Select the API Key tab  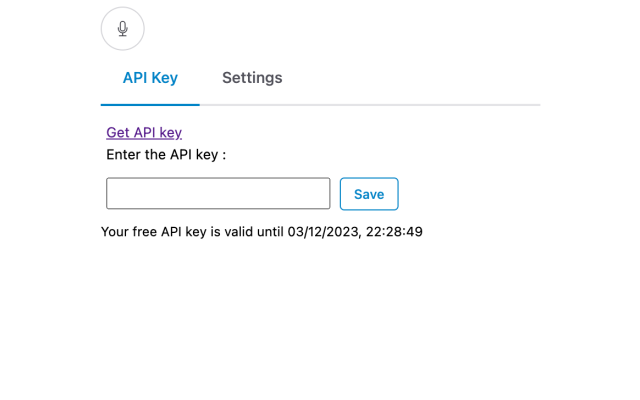click(x=150, y=78)
